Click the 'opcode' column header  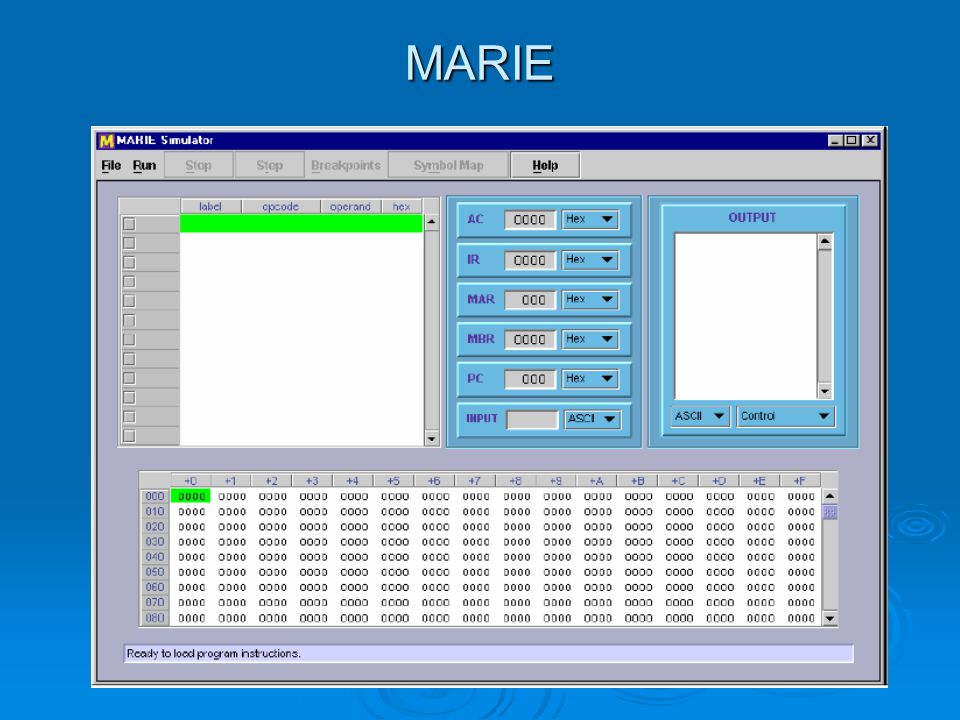[281, 206]
